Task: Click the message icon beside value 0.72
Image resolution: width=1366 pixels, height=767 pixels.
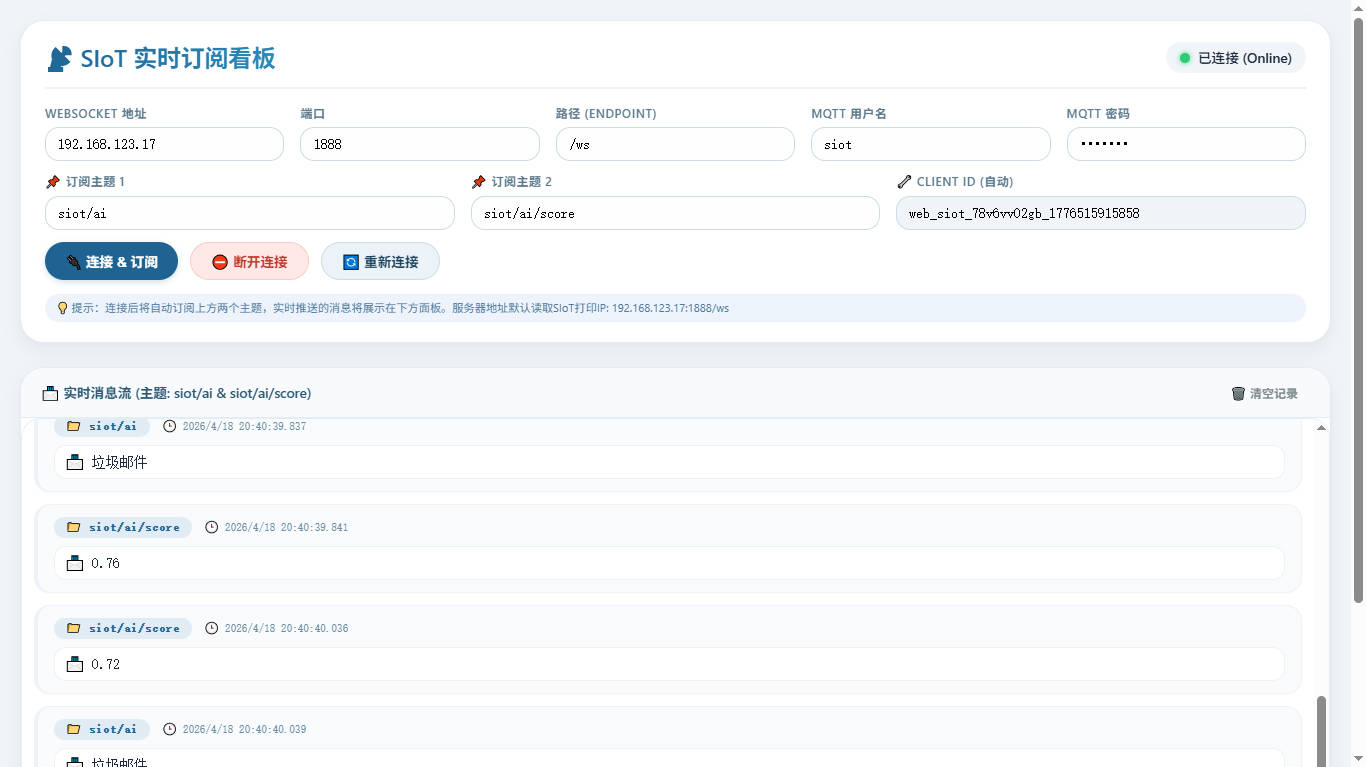Action: pyautogui.click(x=75, y=664)
